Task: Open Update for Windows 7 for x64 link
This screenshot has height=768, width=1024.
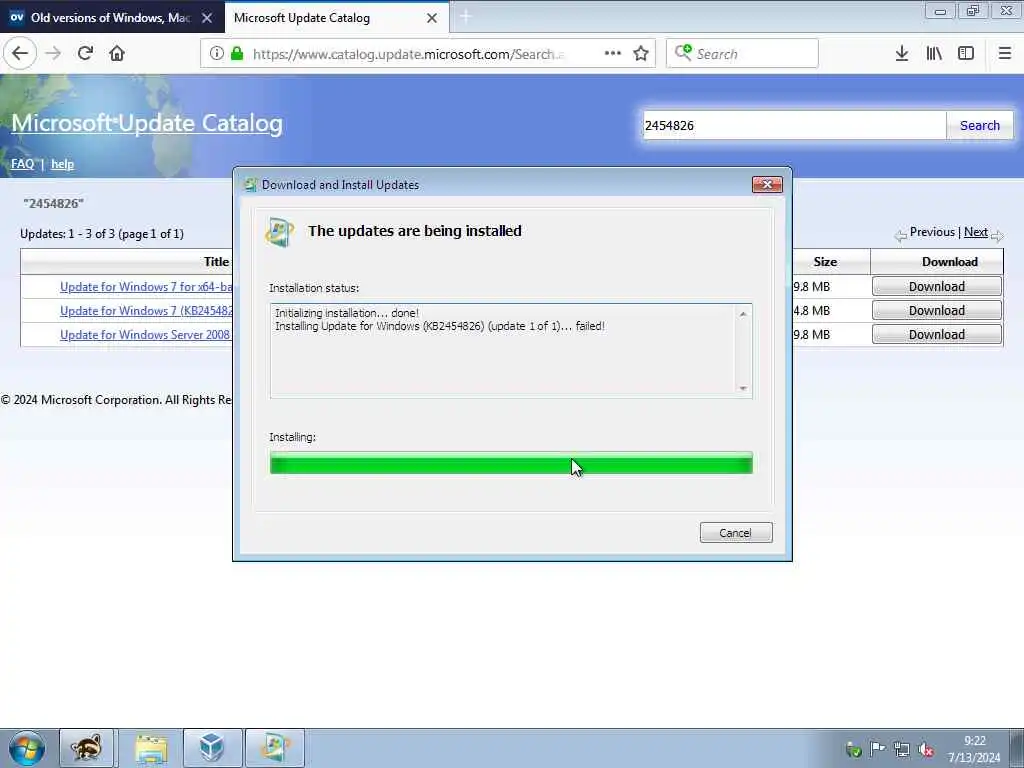Action: [x=146, y=287]
